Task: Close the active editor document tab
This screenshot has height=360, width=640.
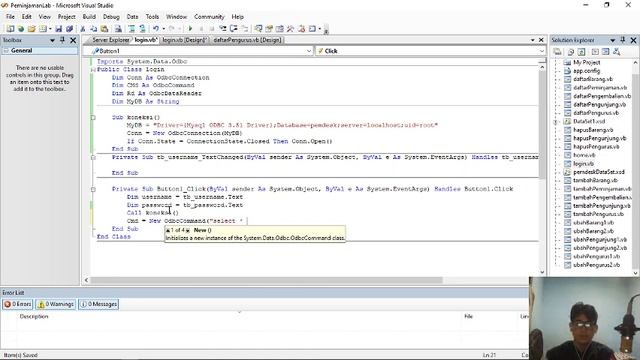Action: (x=541, y=40)
